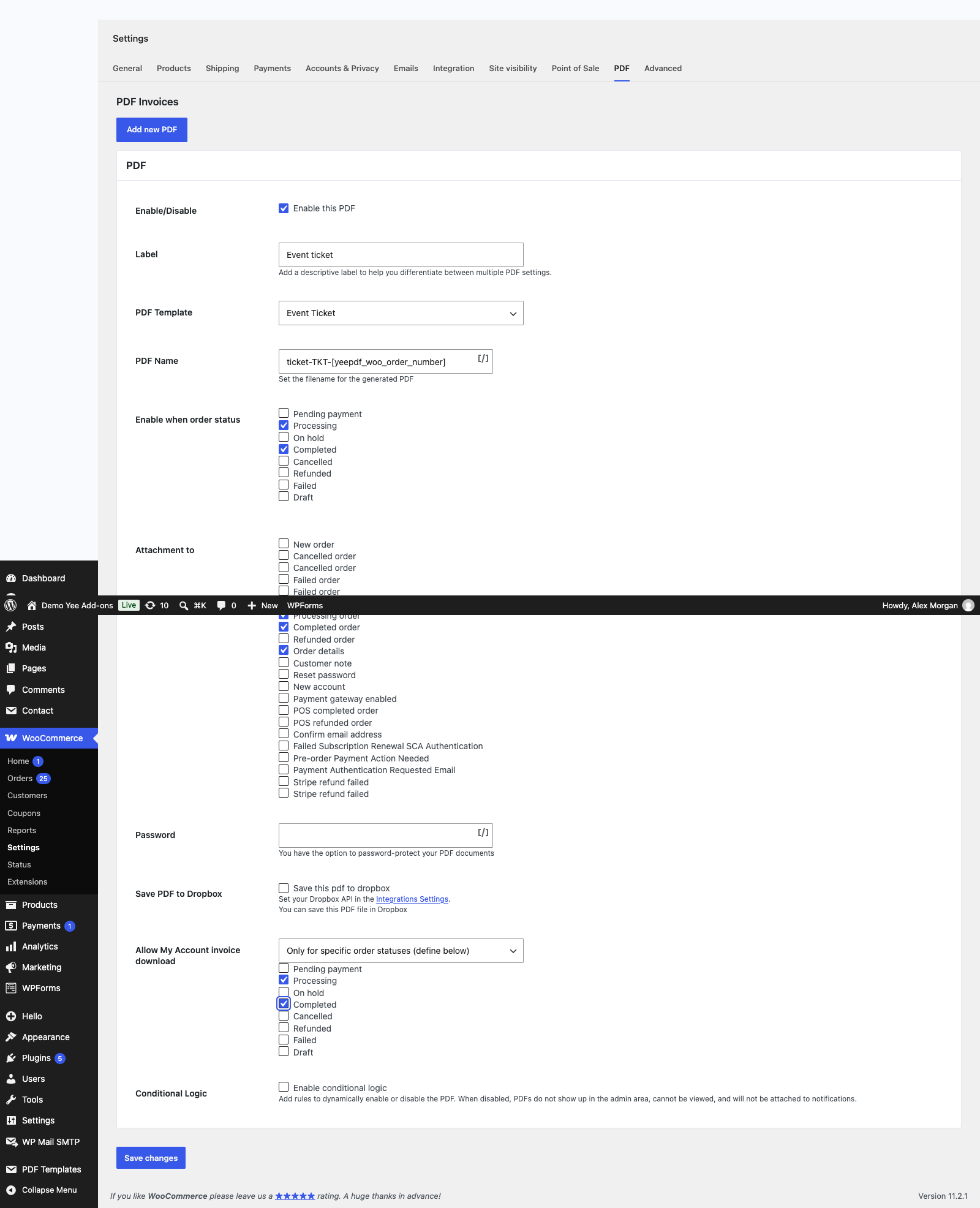Click the home icon beside Demo Yee Add-ons
The height and width of the screenshot is (1208, 980).
(32, 605)
